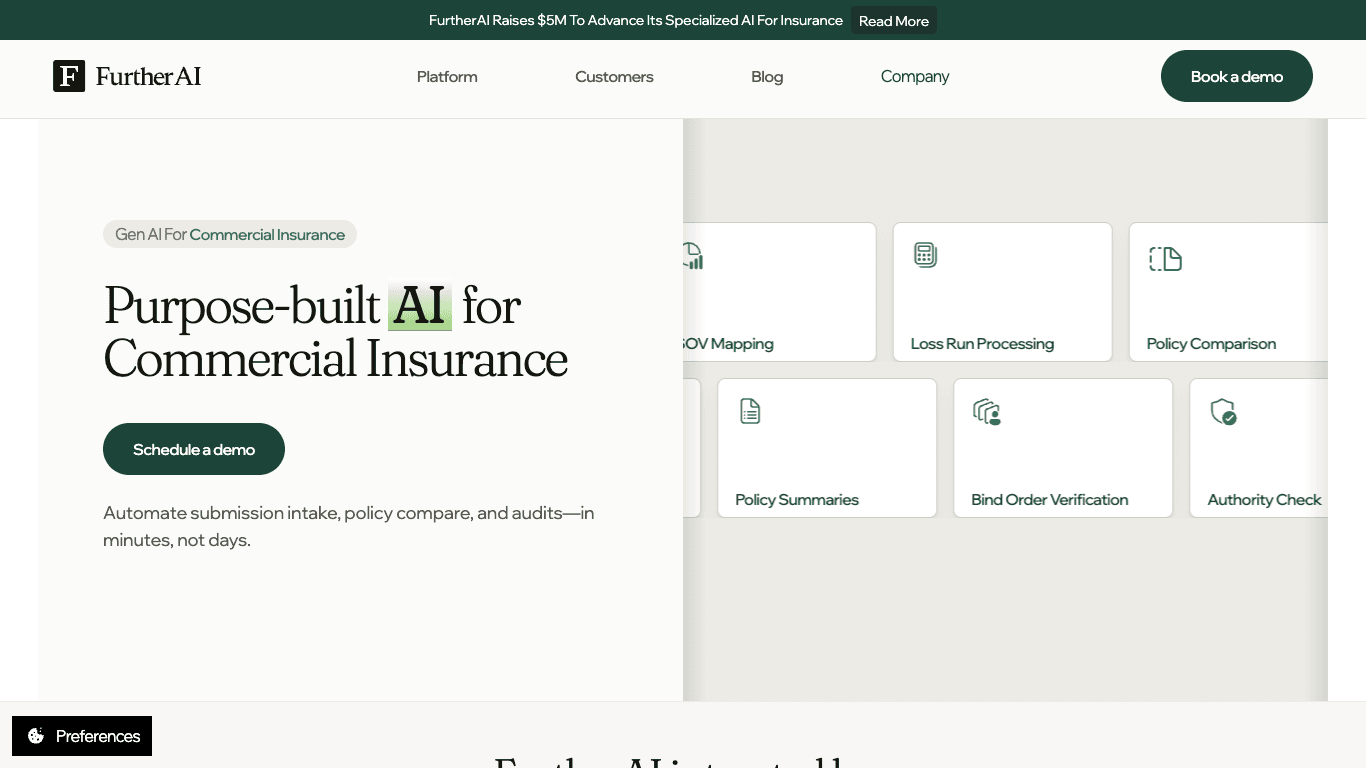
Task: Click the Automate submission intake description text
Action: coord(349,526)
